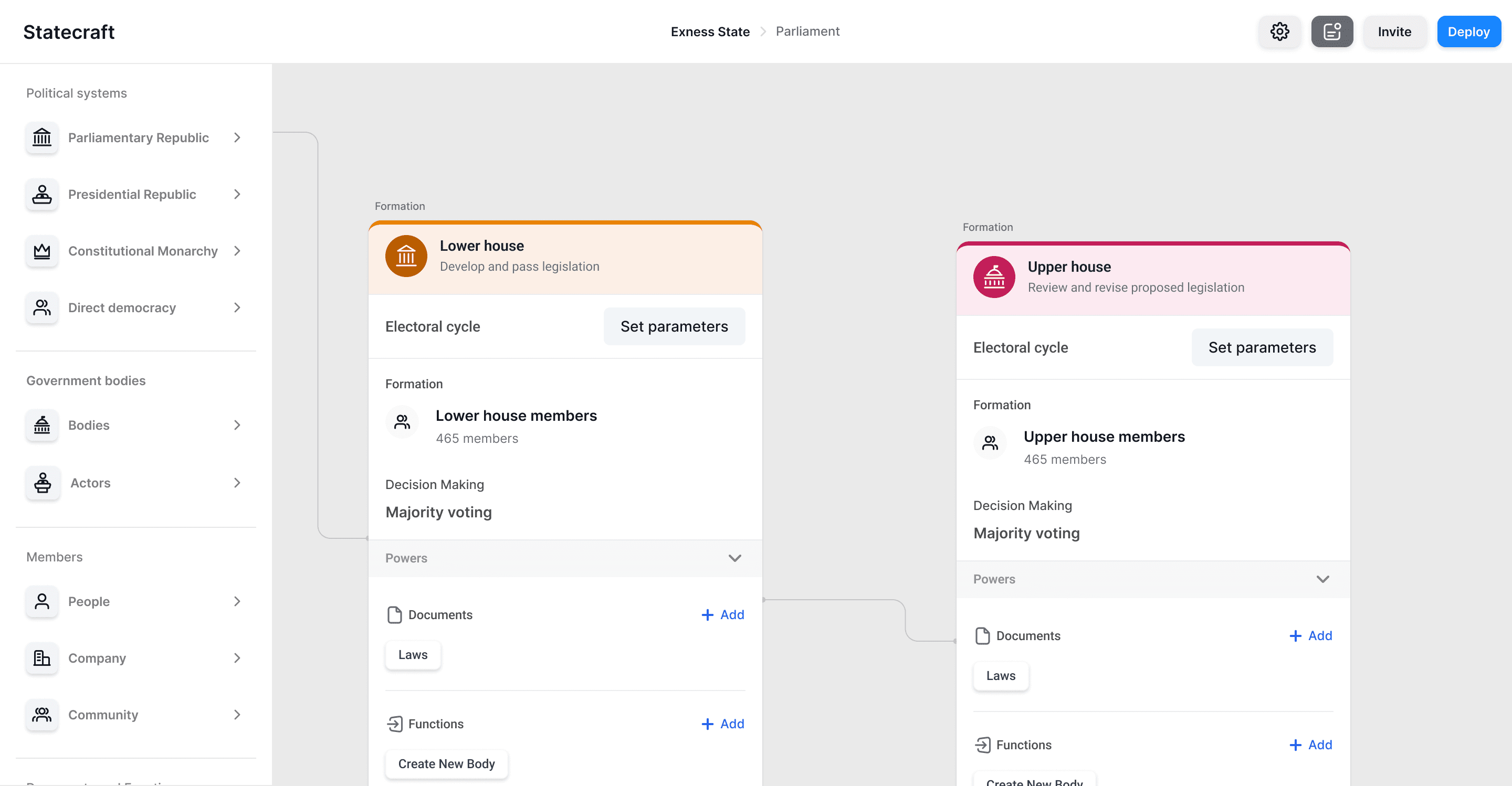This screenshot has width=1512, height=786.
Task: Open Direct democracy sidebar item
Action: tap(122, 308)
